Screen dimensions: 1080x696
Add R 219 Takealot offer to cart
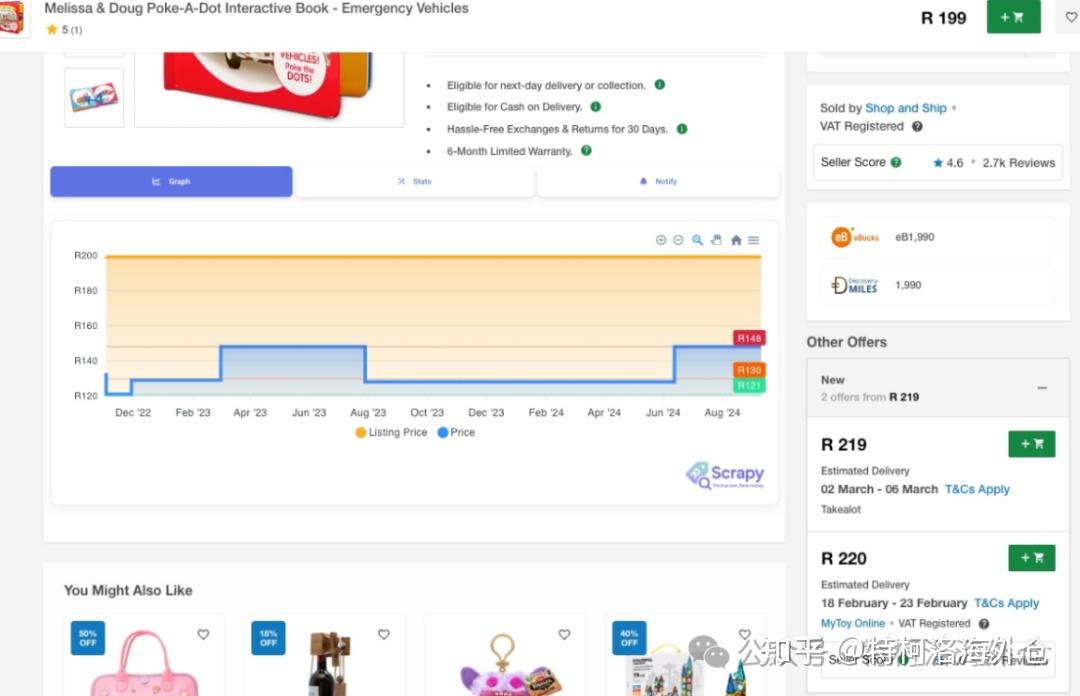coord(1031,444)
